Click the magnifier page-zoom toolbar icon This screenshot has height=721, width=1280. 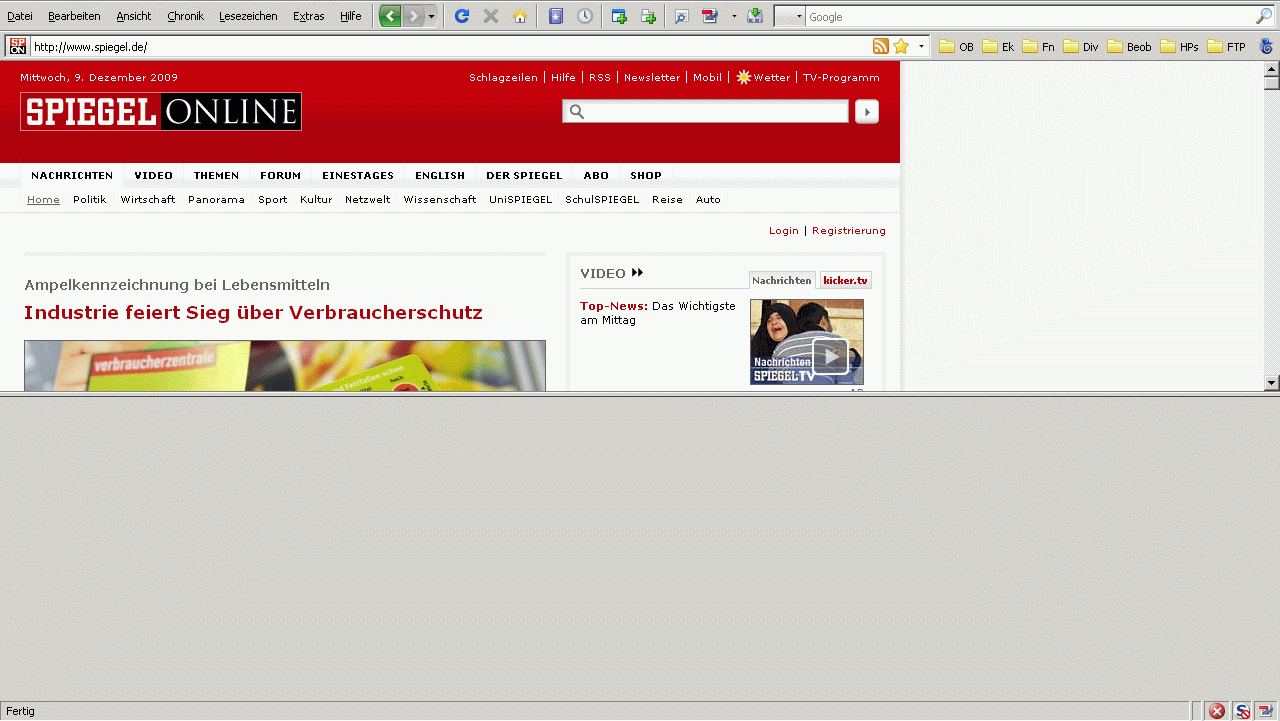(681, 16)
